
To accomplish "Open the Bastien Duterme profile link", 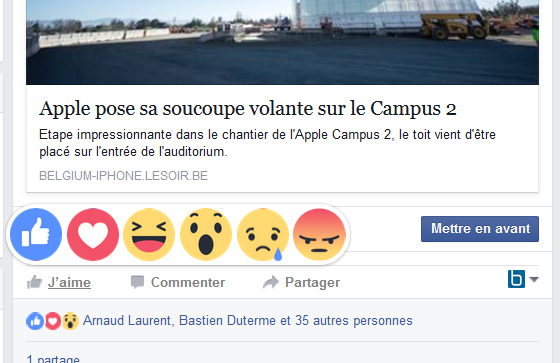I will pyautogui.click(x=227, y=320).
